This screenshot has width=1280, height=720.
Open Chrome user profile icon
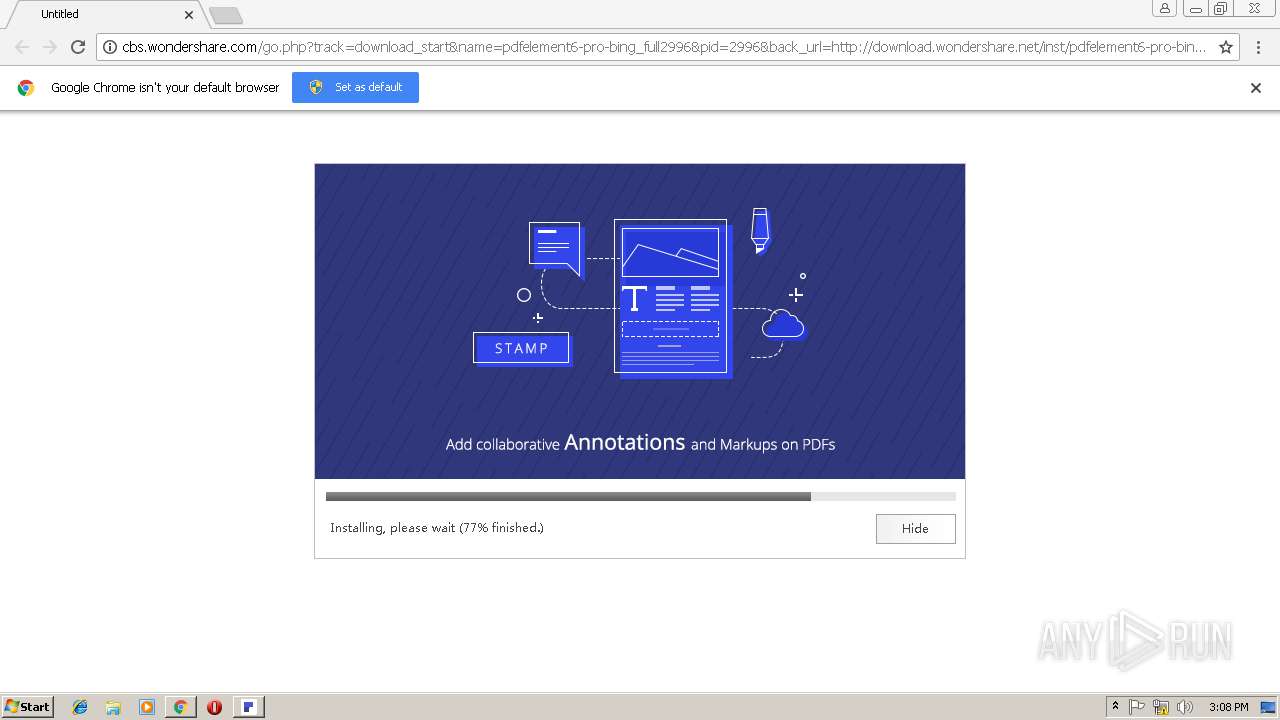click(x=1164, y=9)
